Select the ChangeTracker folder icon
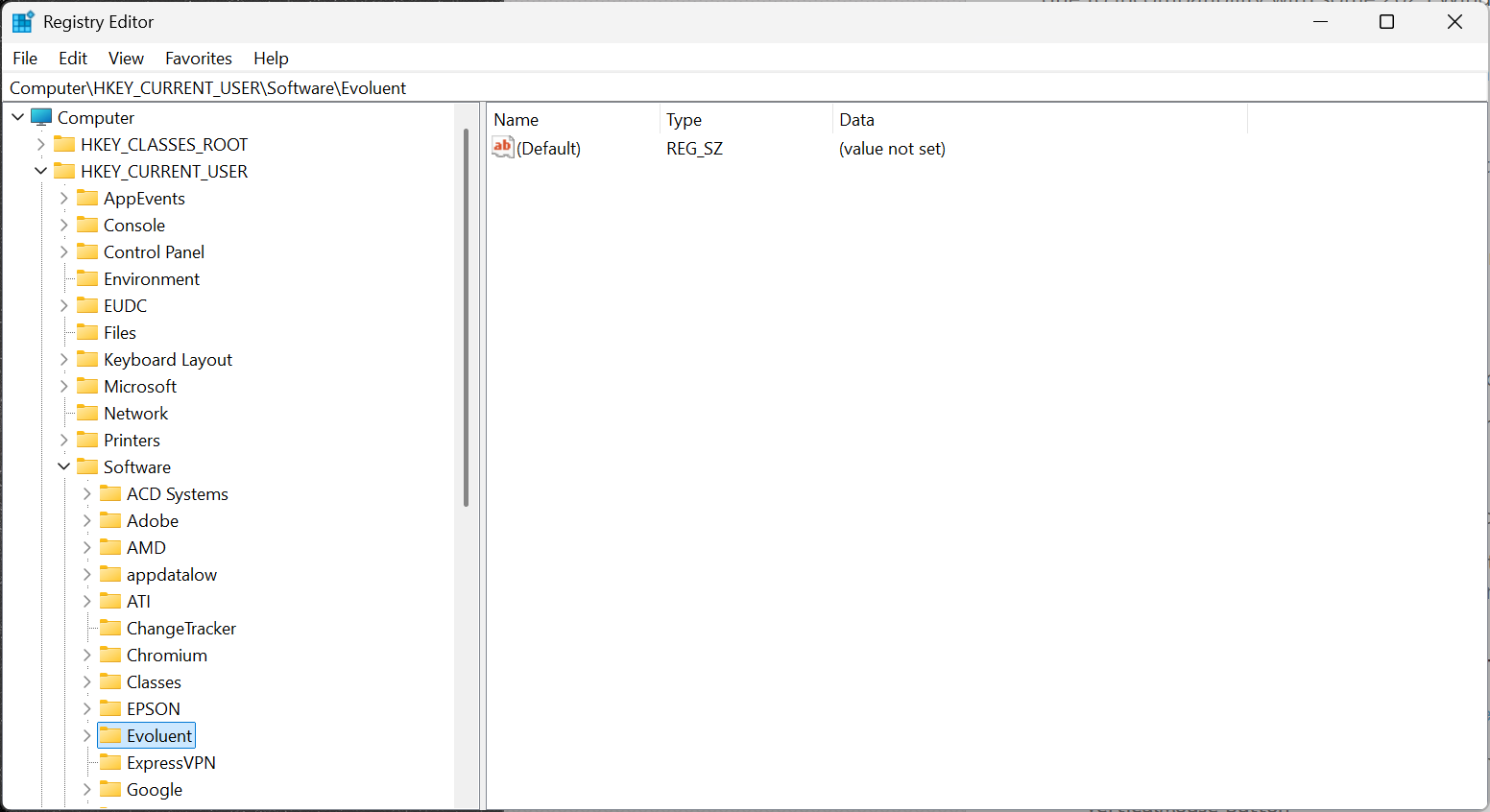The image size is (1490, 812). pyautogui.click(x=110, y=628)
